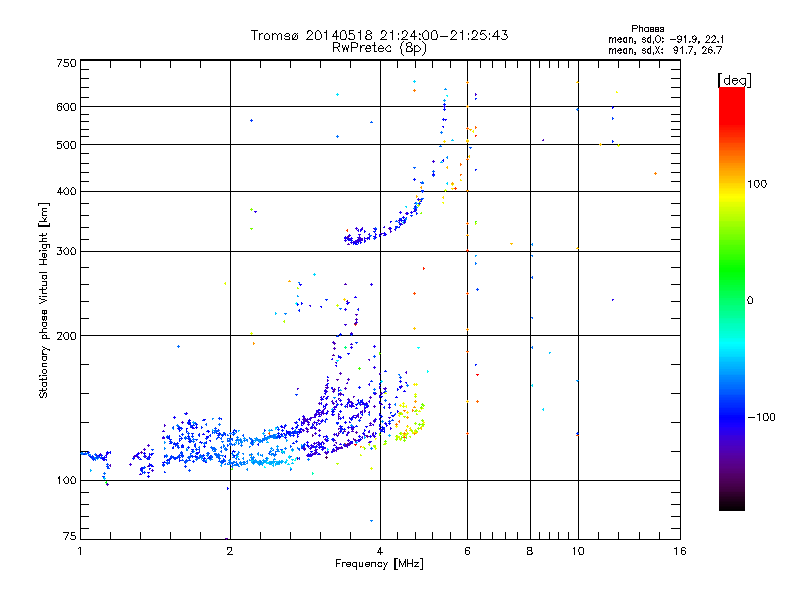Image resolution: width=800 pixels, height=600 pixels.
Task: Click the x-axis tick label '8'
Action: (x=530, y=551)
